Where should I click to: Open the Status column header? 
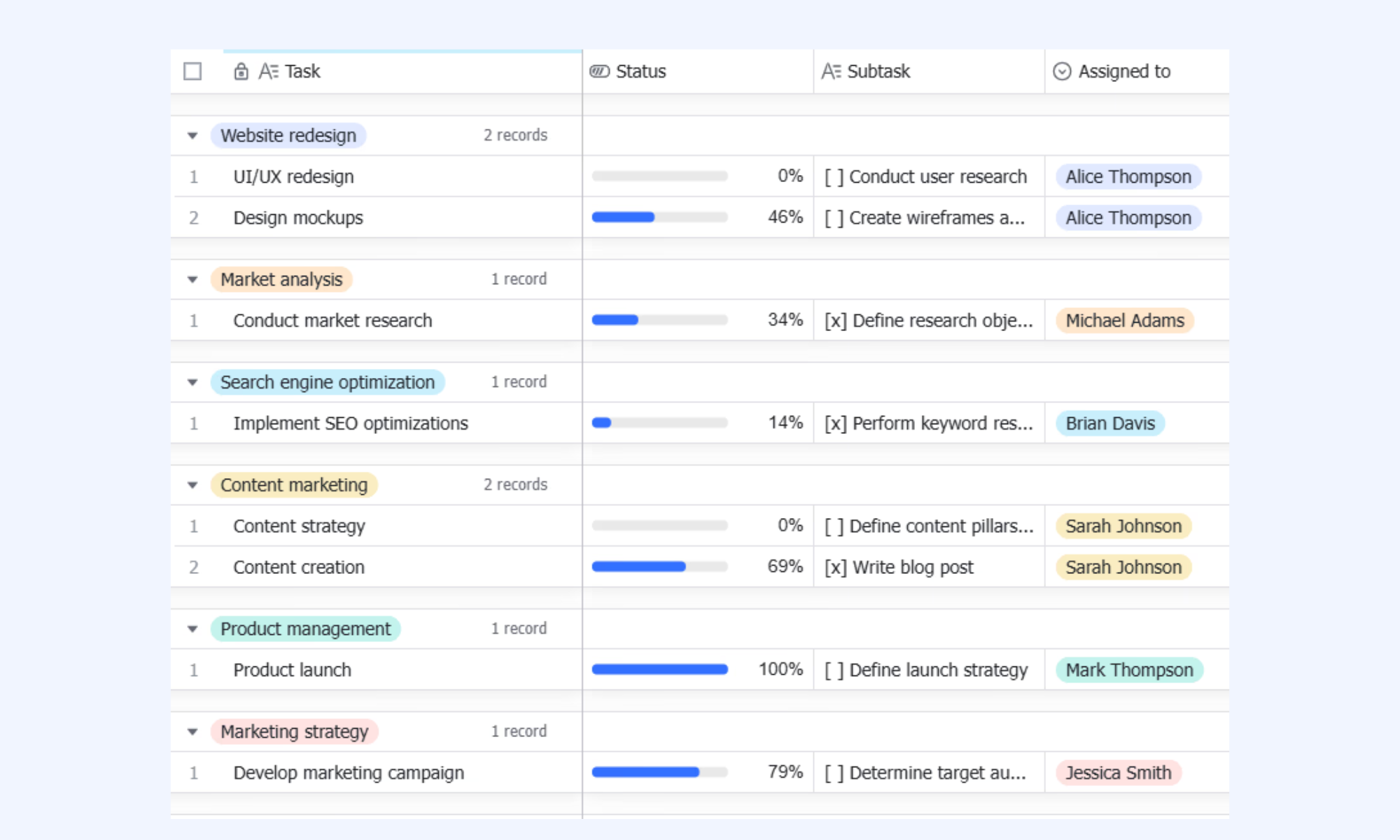[698, 71]
